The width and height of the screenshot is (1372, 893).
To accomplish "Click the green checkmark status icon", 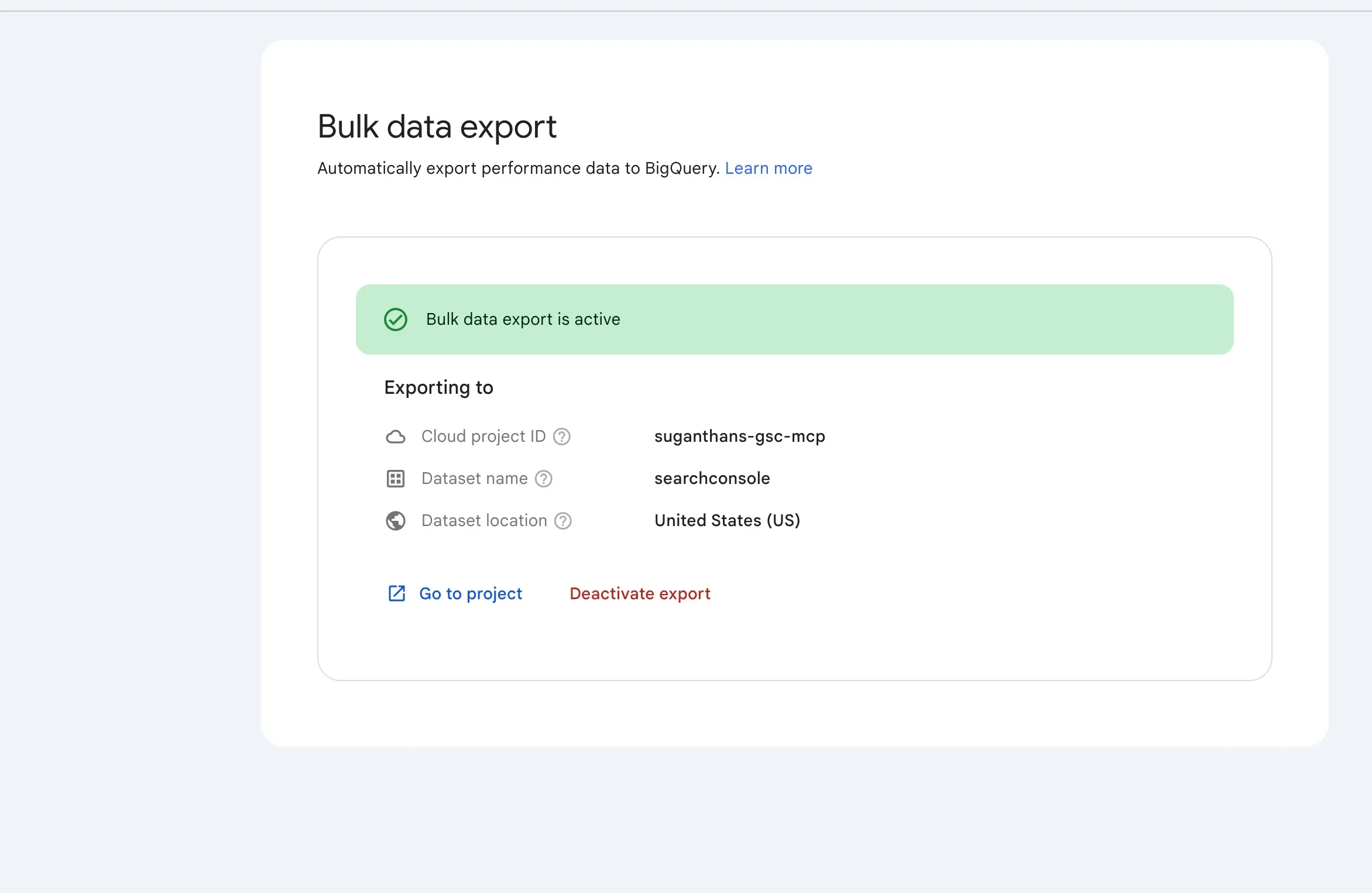I will 396,320.
